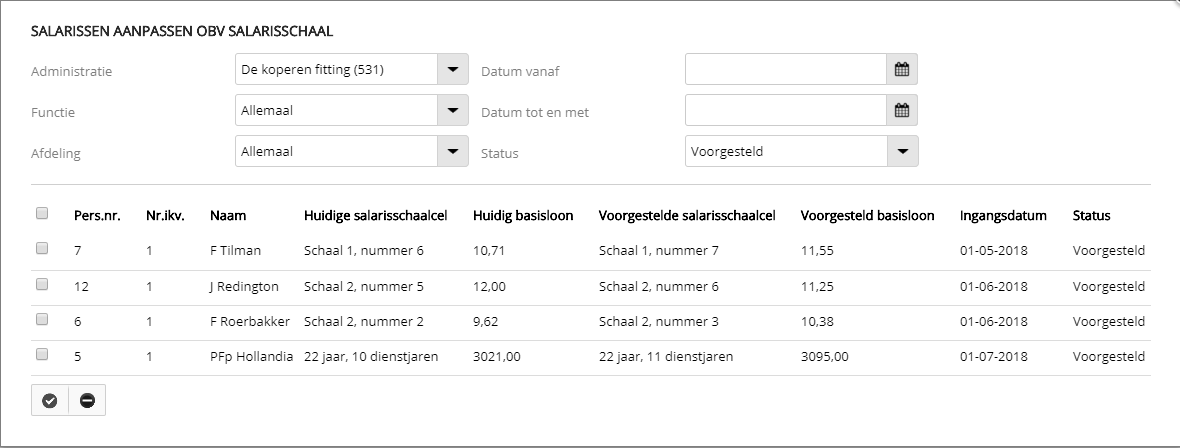The height and width of the screenshot is (448, 1180).
Task: Sort by the Pers.nr. column header
Action: [97, 215]
